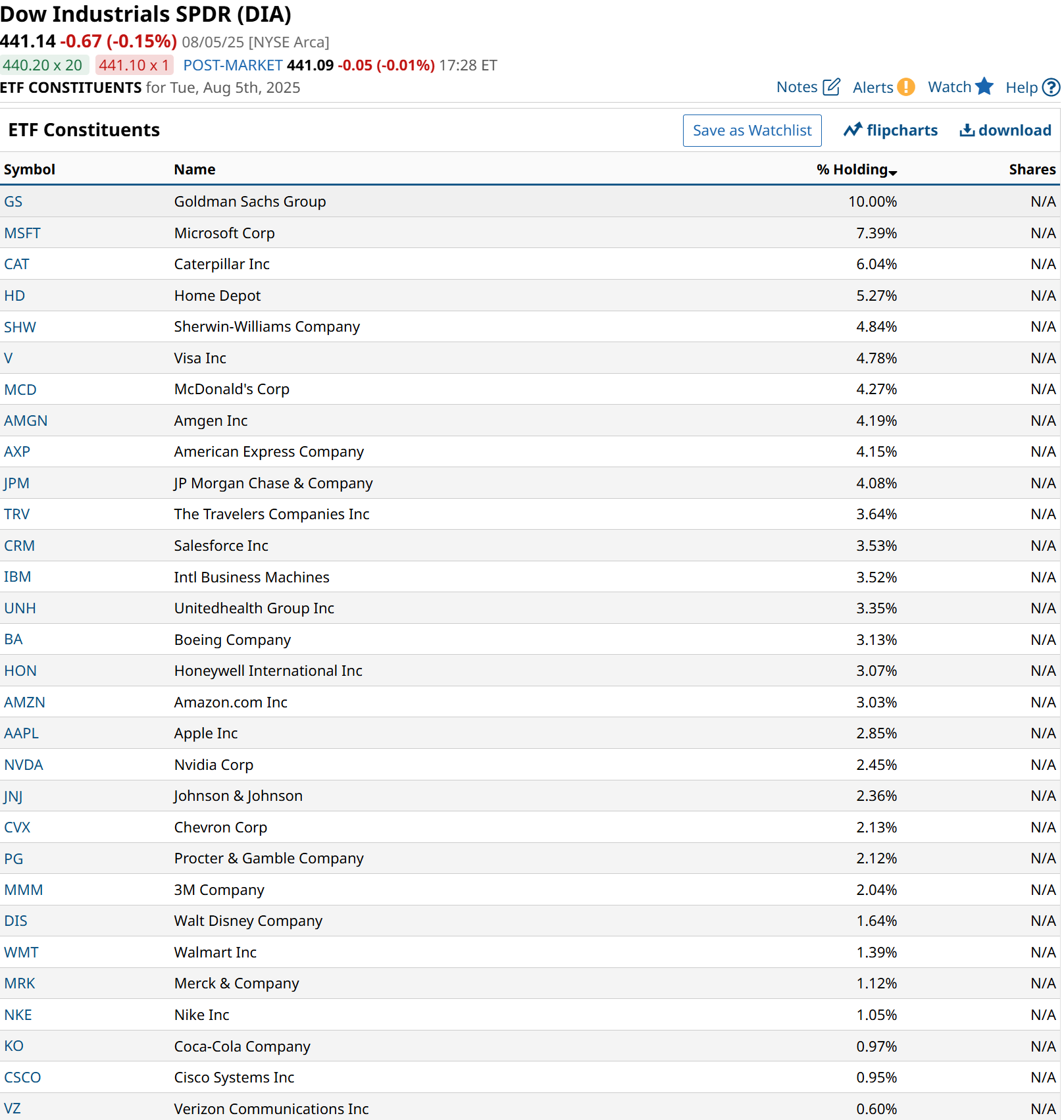The width and height of the screenshot is (1064, 1120).
Task: Sort table by Symbol column header
Action: click(30, 169)
